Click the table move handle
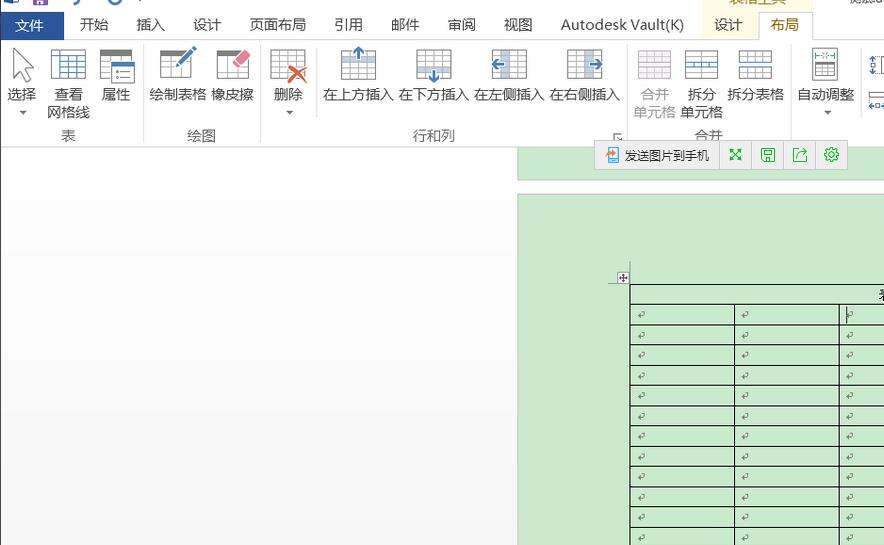The width and height of the screenshot is (884, 545). 622,278
